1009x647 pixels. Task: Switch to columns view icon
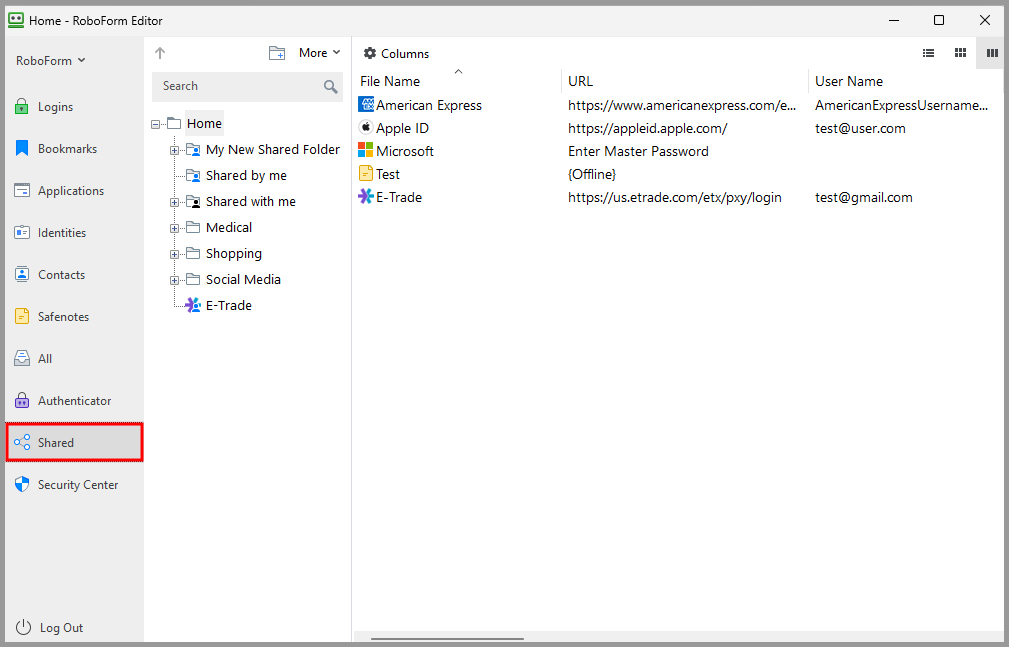tap(992, 53)
